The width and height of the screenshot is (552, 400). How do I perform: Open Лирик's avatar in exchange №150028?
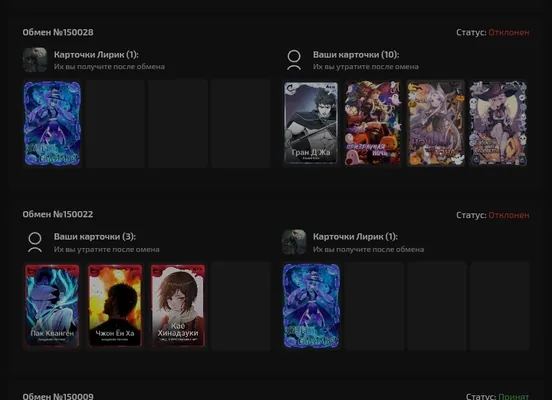35,60
